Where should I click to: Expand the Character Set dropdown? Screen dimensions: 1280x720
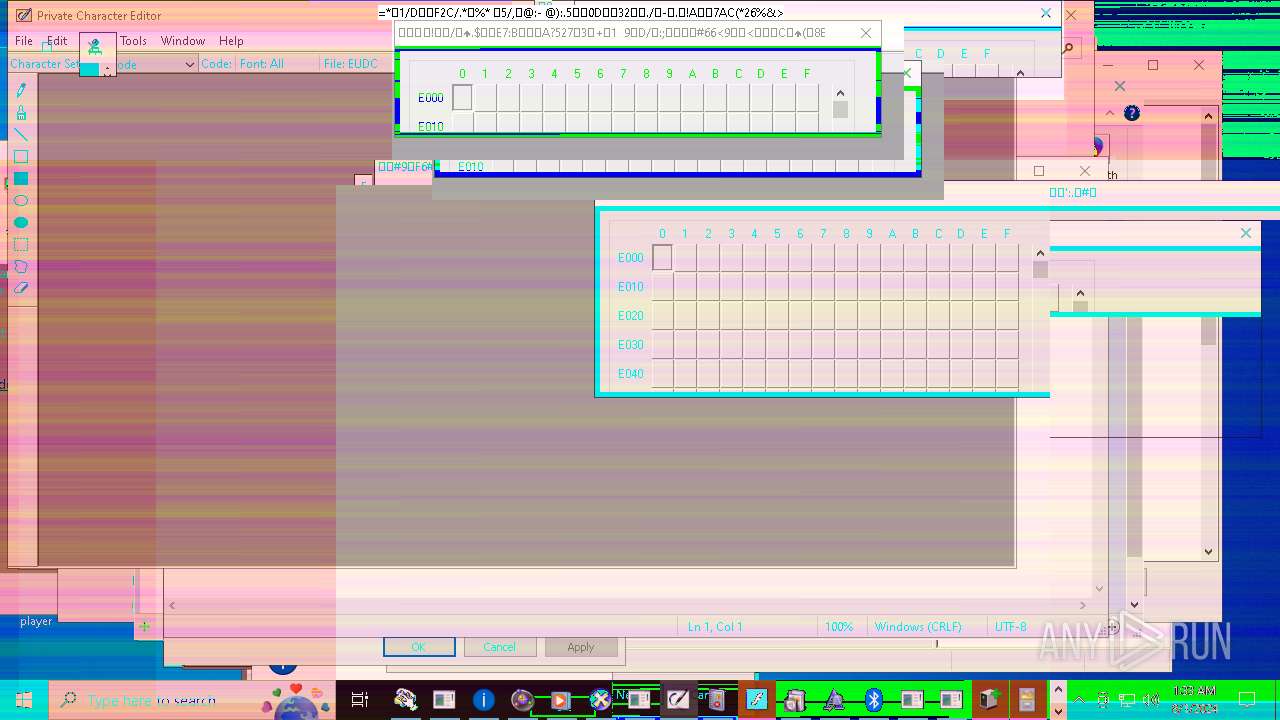(x=189, y=64)
